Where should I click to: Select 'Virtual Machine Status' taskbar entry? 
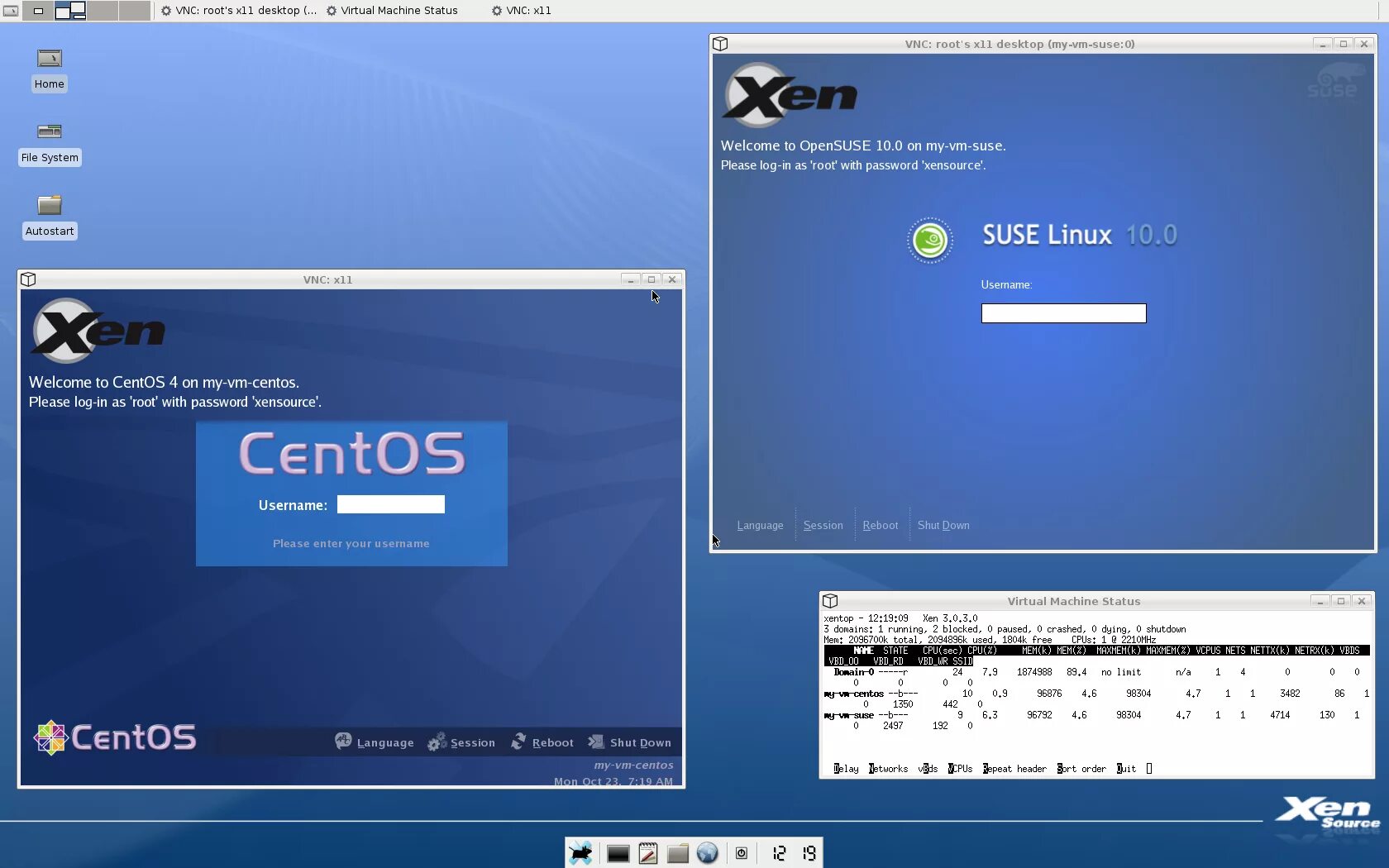click(x=392, y=11)
